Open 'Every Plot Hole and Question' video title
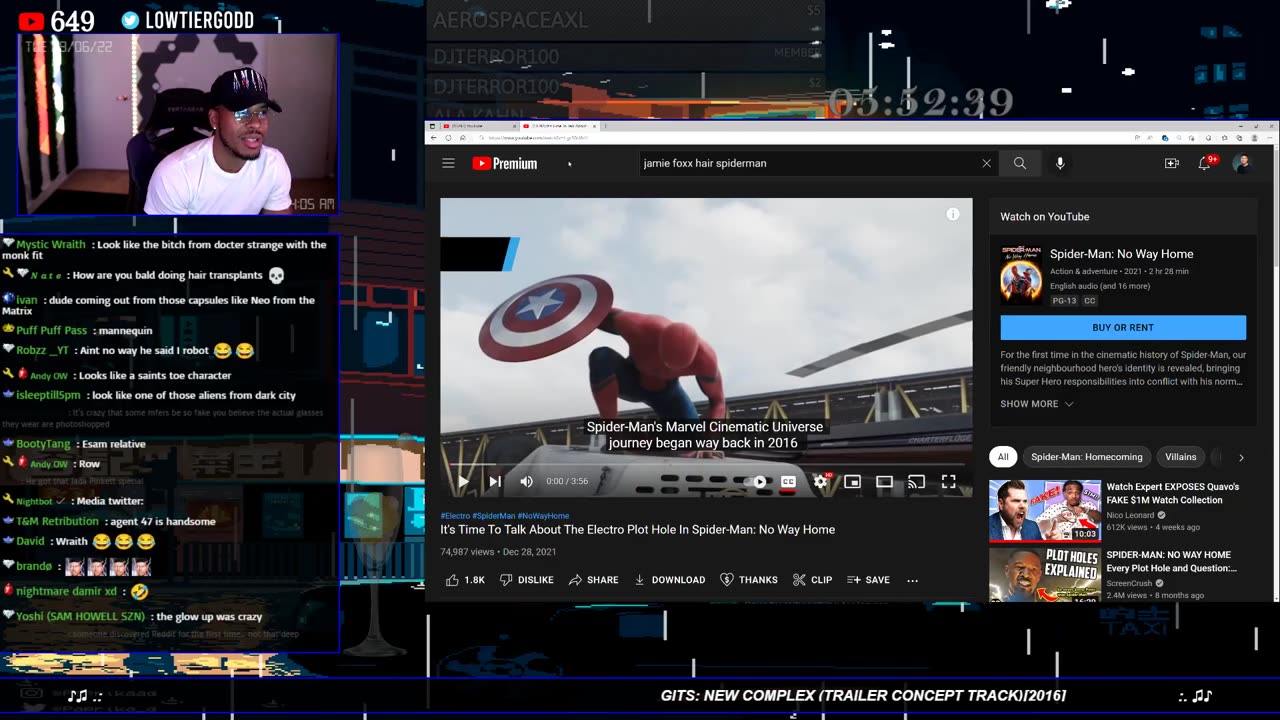Image resolution: width=1280 pixels, height=720 pixels. point(1171,561)
